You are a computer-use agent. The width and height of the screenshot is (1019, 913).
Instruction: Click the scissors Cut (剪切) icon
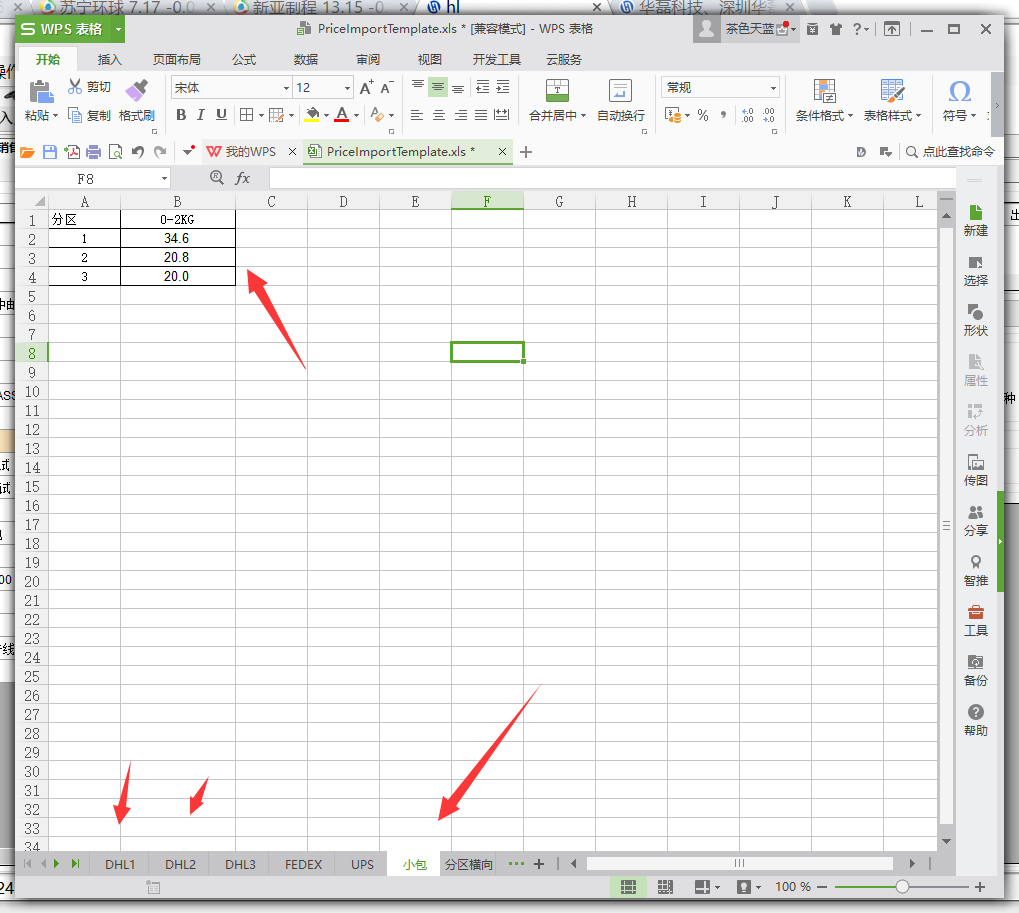75,87
